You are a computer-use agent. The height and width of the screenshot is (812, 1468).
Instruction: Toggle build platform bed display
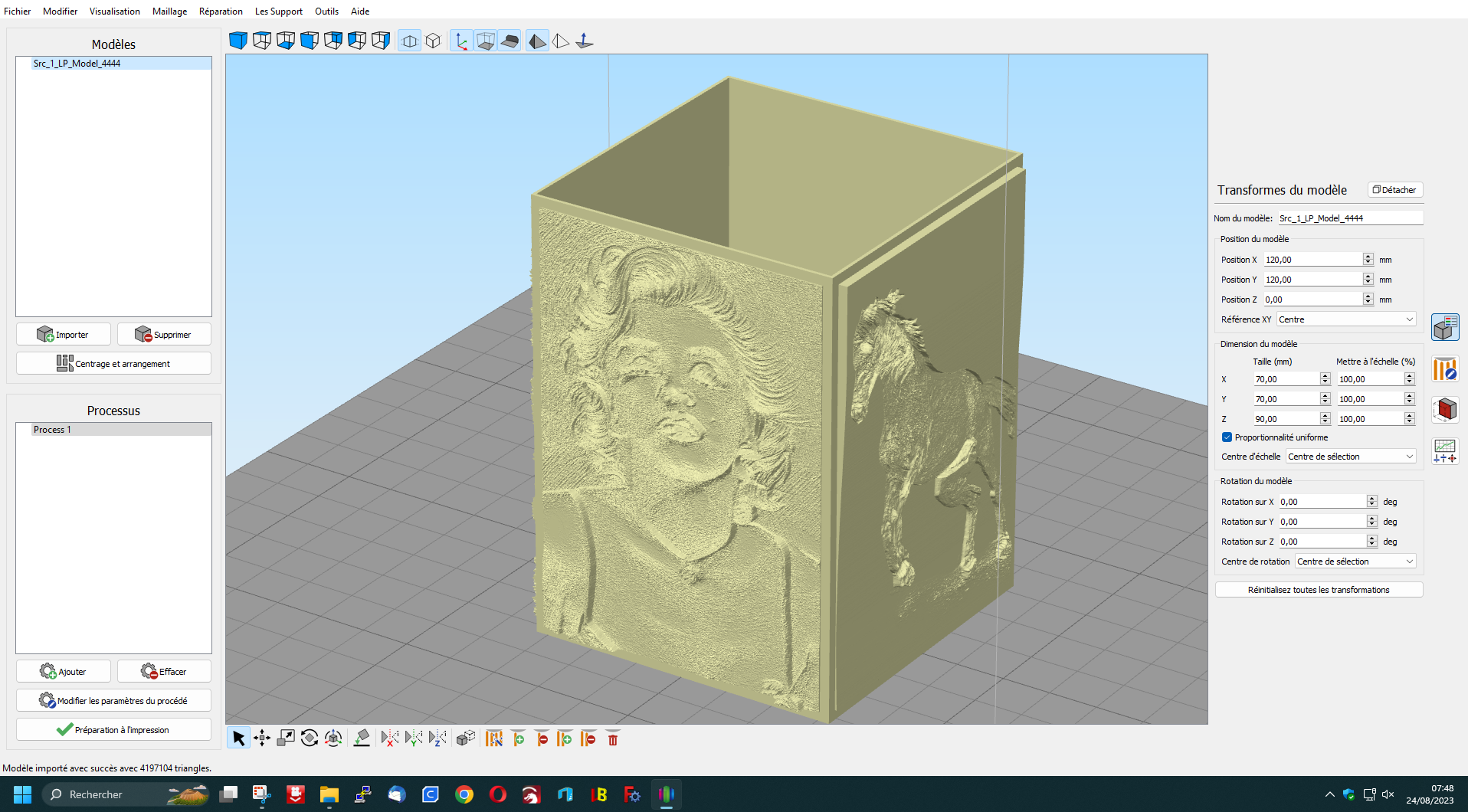coord(509,41)
